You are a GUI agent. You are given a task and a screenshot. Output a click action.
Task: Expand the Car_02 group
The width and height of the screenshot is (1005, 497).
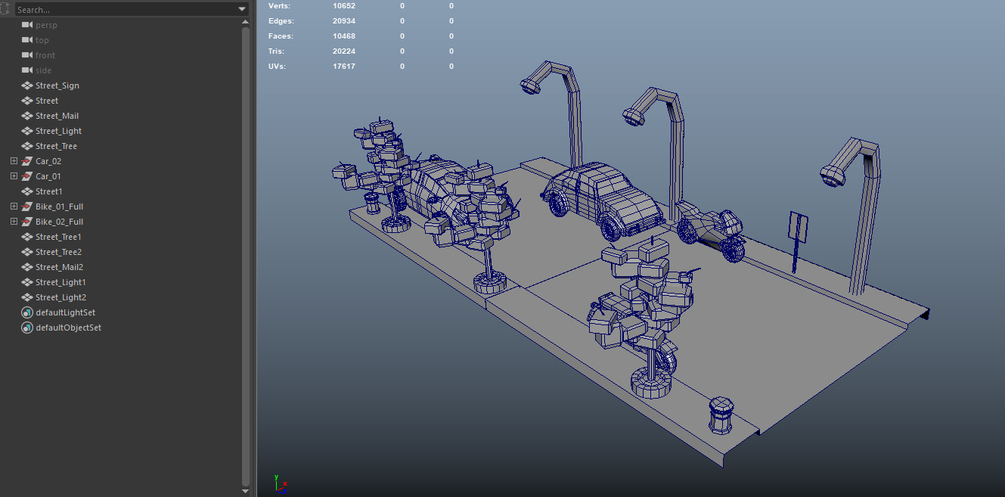[14, 161]
